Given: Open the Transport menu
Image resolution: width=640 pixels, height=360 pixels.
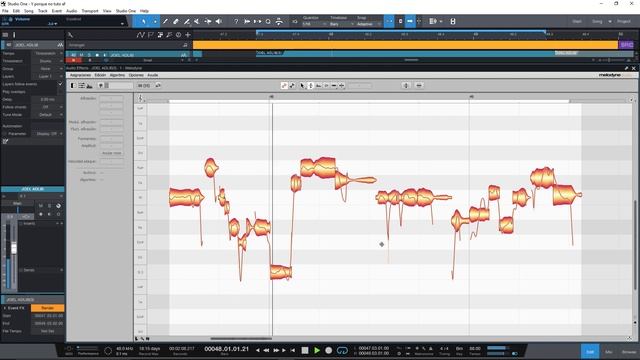Looking at the screenshot, I should click(x=90, y=11).
